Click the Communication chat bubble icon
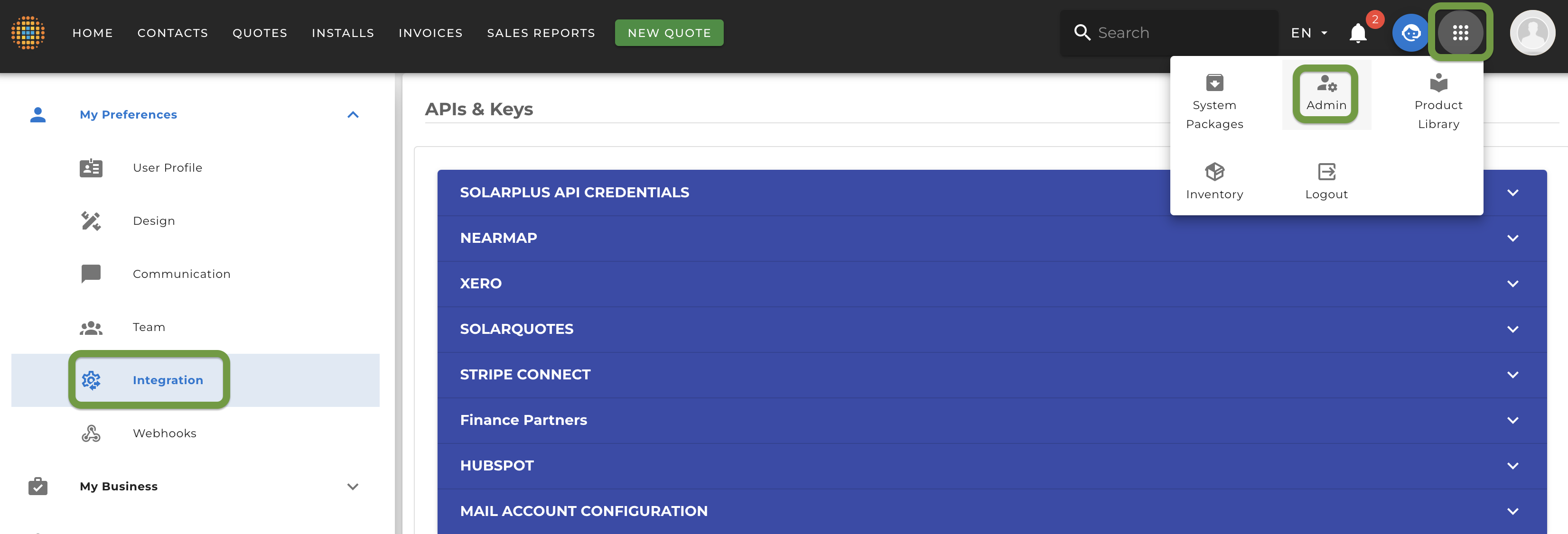 pyautogui.click(x=91, y=274)
